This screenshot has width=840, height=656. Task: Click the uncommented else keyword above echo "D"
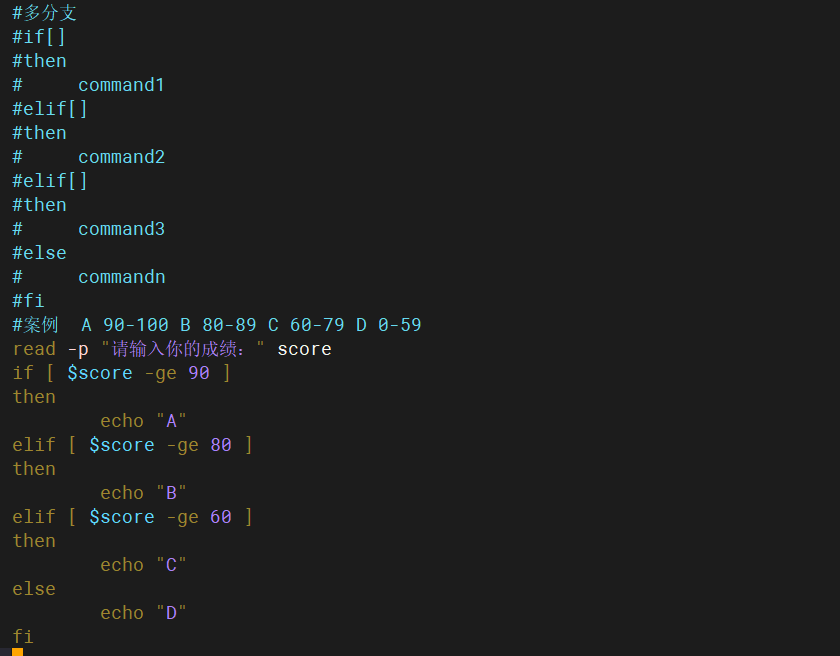point(34,589)
